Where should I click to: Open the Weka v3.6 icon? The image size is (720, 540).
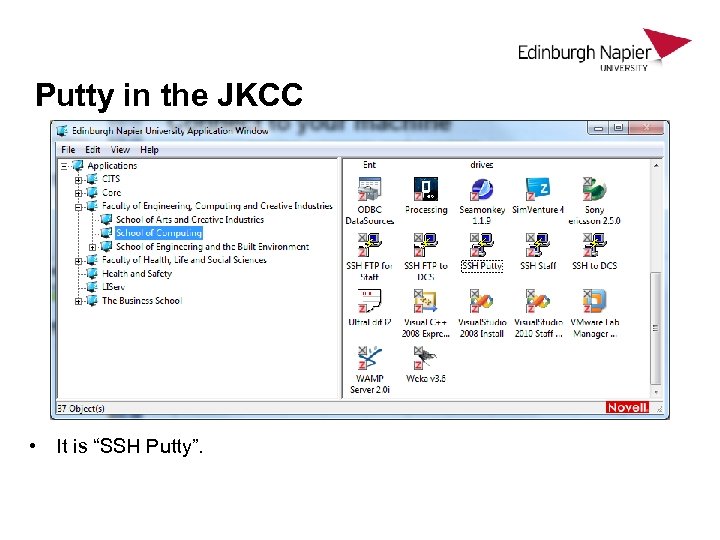pyautogui.click(x=426, y=358)
